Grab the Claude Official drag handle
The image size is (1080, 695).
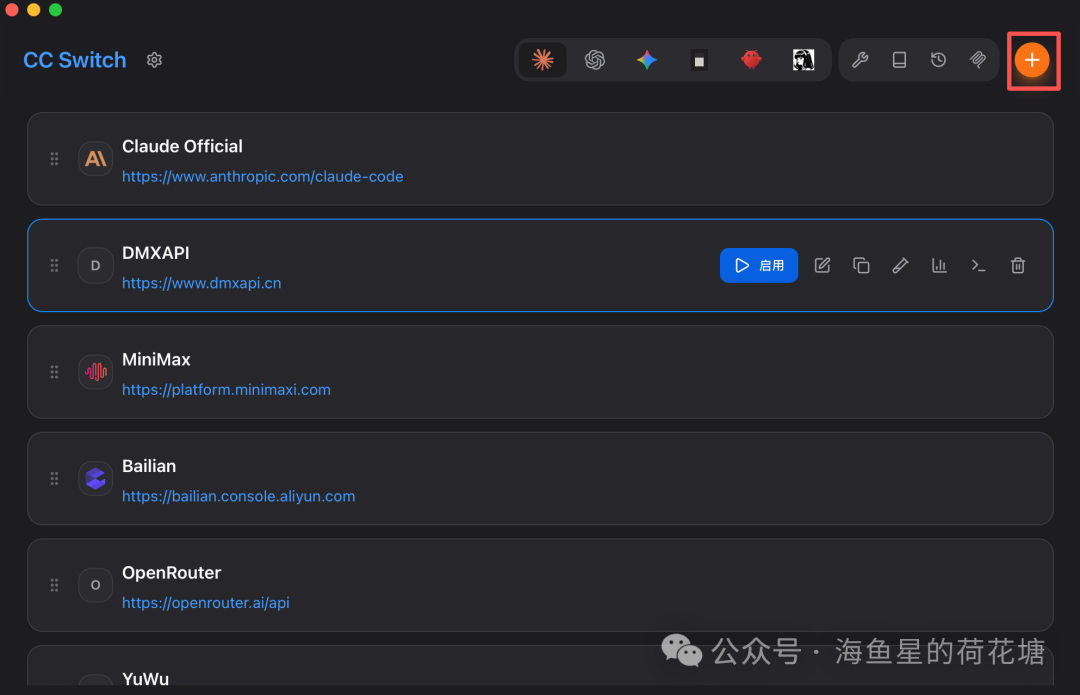click(x=54, y=159)
